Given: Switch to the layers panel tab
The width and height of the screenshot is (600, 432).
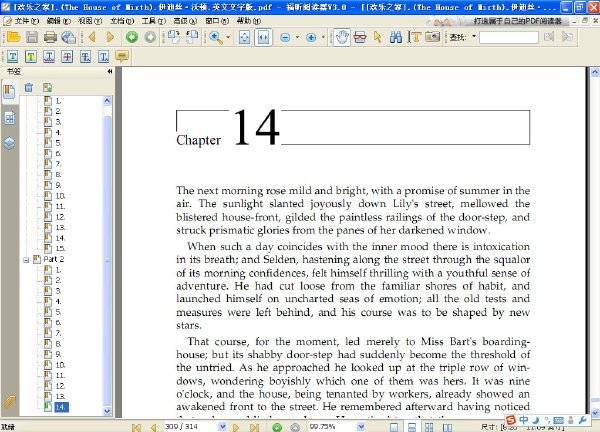Looking at the screenshot, I should [10, 143].
